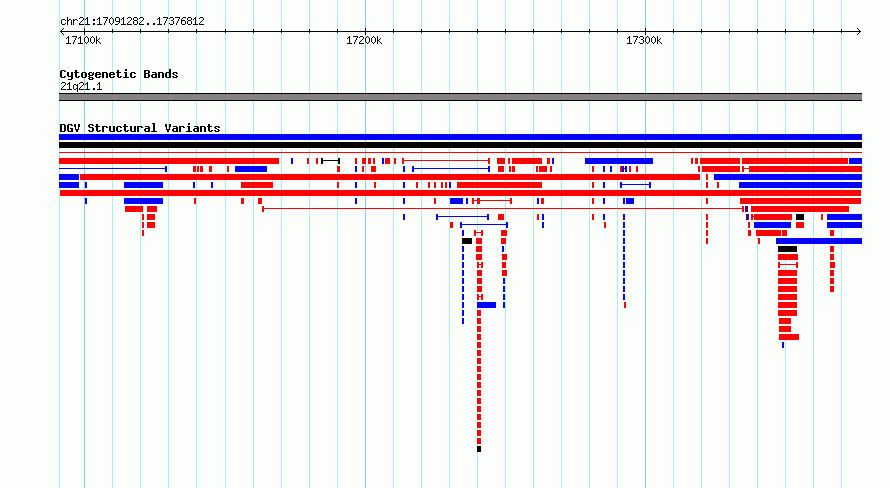The width and height of the screenshot is (890, 488).
Task: Click the widest bottom red bar in right stack
Action: tap(789, 337)
